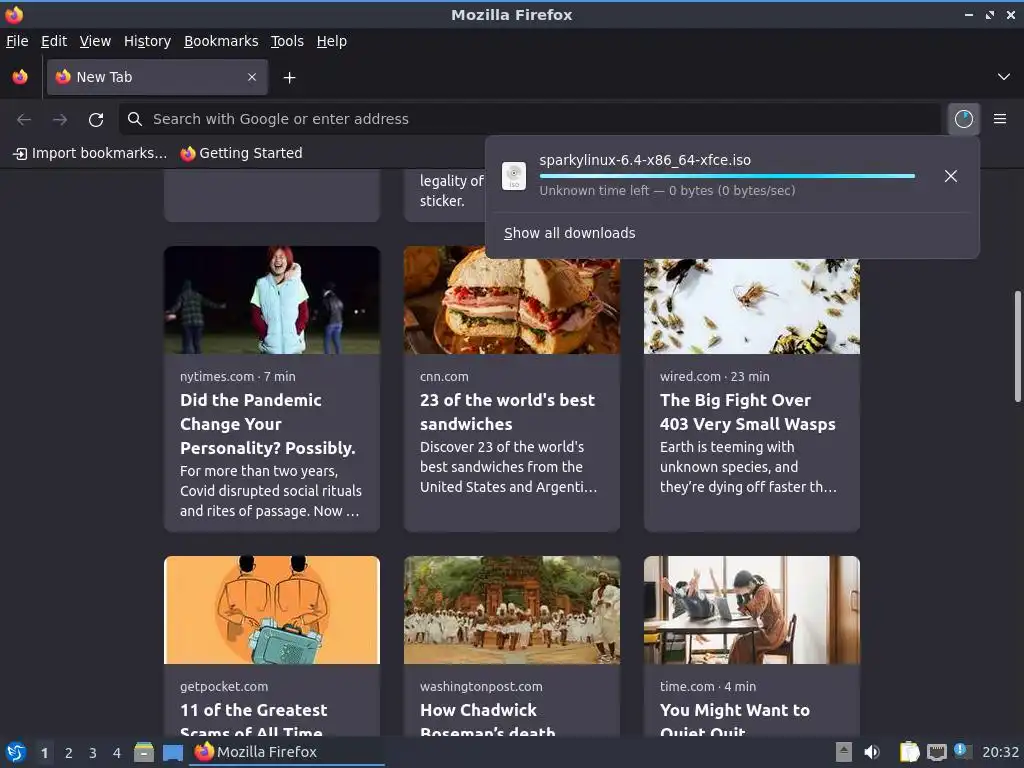Open the file manager taskbar icon

pos(144,752)
